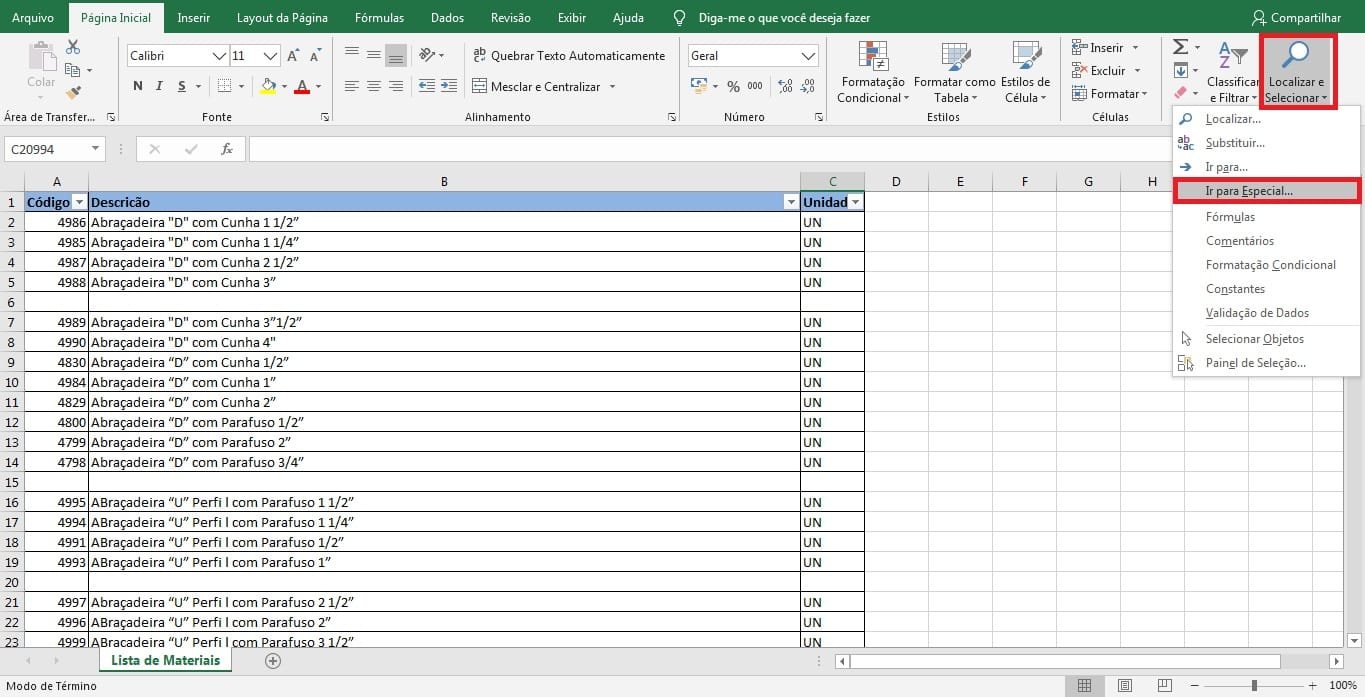Open the font size 11 dropdown

click(x=270, y=56)
